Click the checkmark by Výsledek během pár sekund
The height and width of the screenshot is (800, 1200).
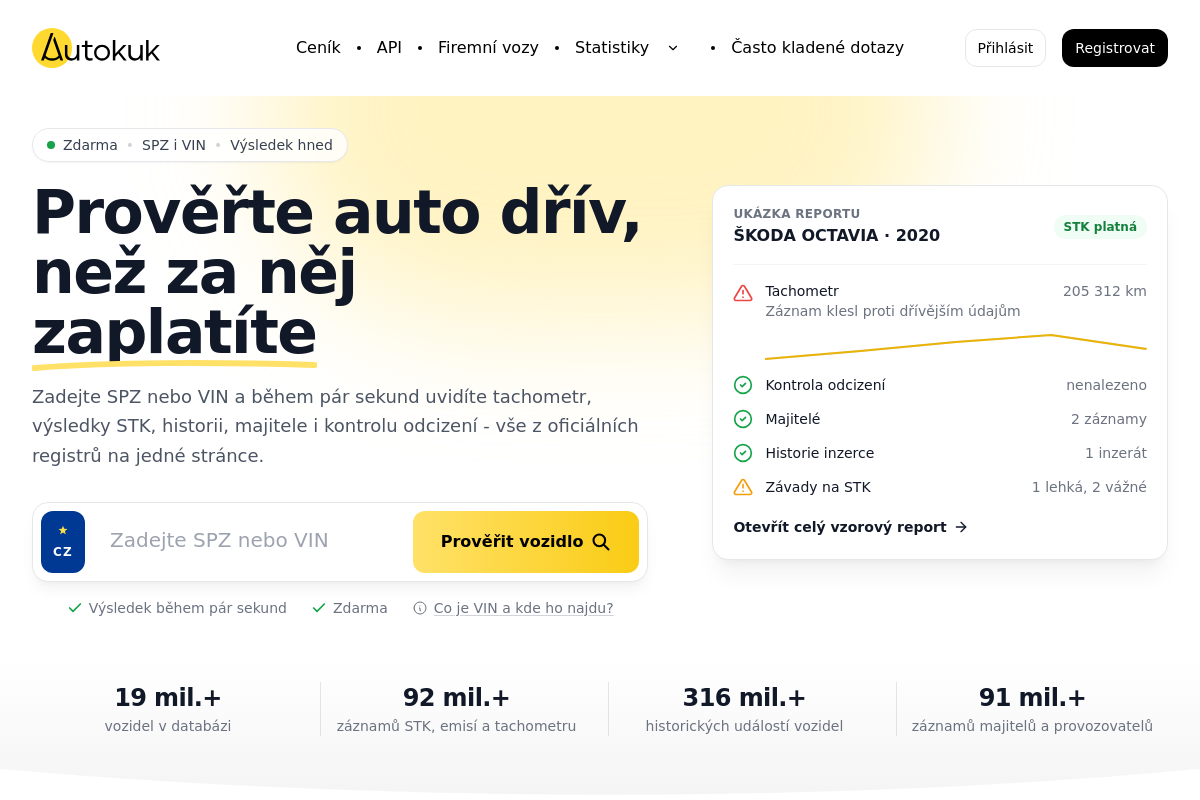pos(75,608)
